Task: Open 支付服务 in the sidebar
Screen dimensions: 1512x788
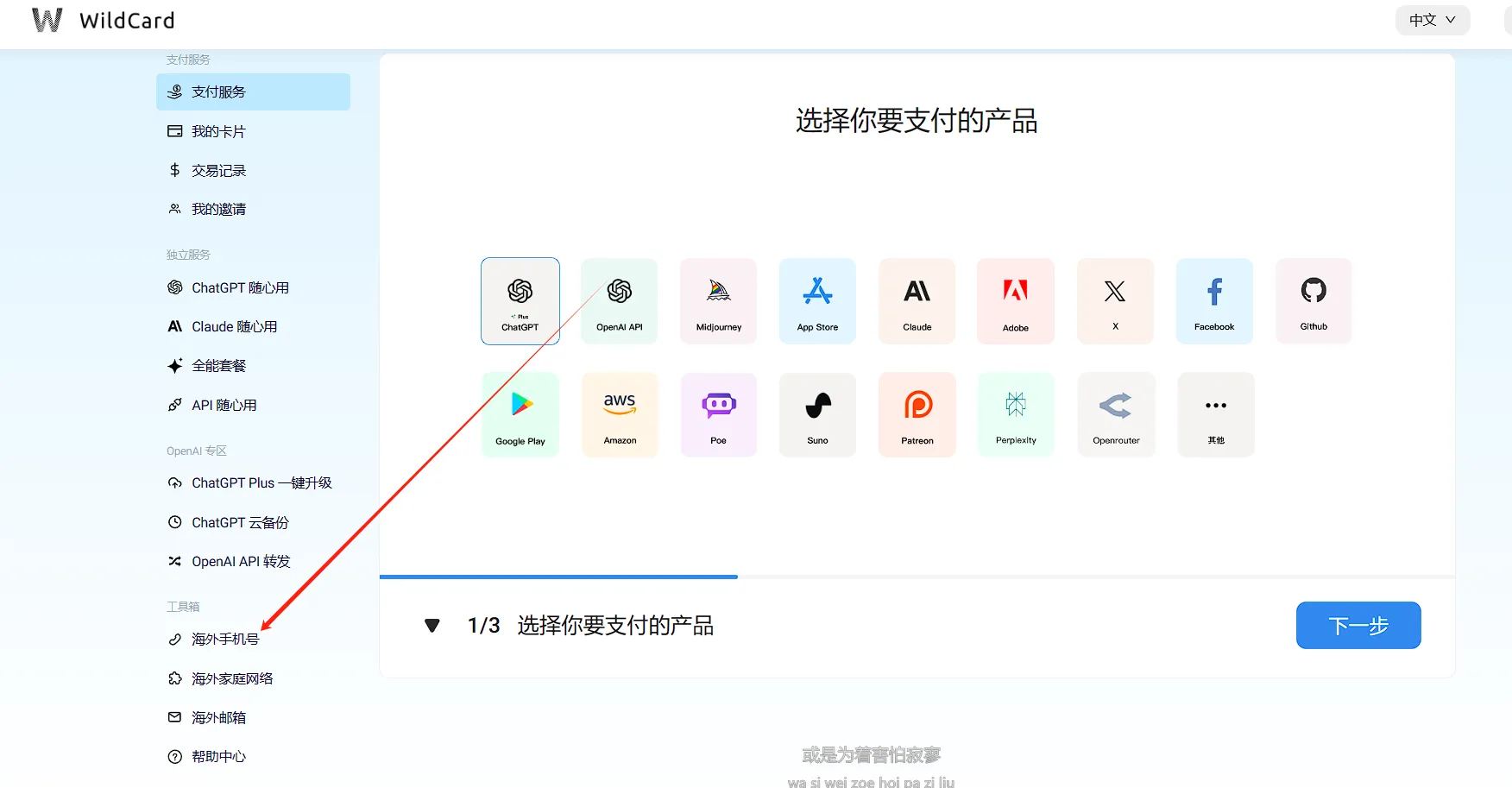Action: [x=253, y=91]
